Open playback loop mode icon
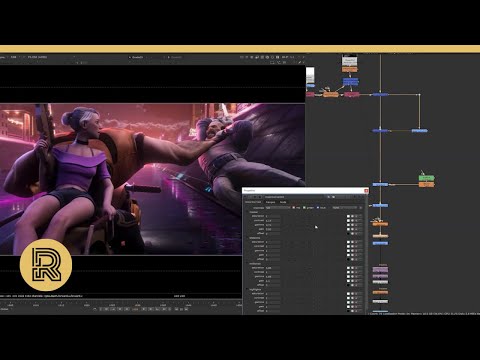Screen dimensions: 480x360 [94, 309]
